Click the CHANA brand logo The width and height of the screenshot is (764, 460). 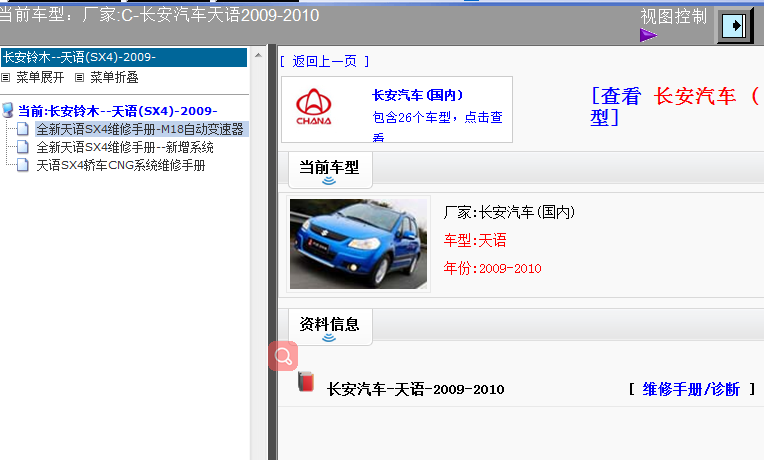[314, 107]
